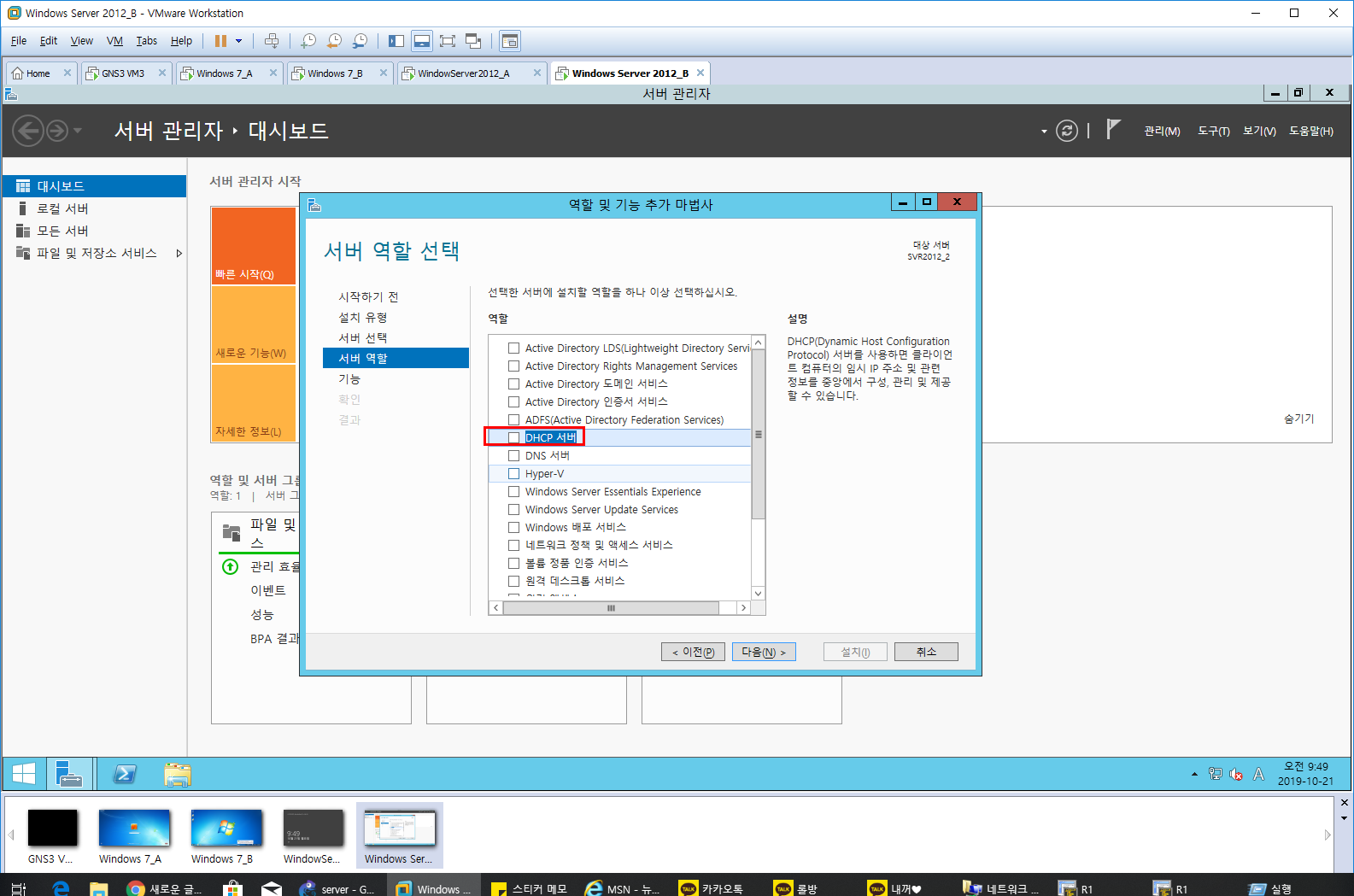1354x896 pixels.
Task: Enter full screen mode icon
Action: click(448, 41)
